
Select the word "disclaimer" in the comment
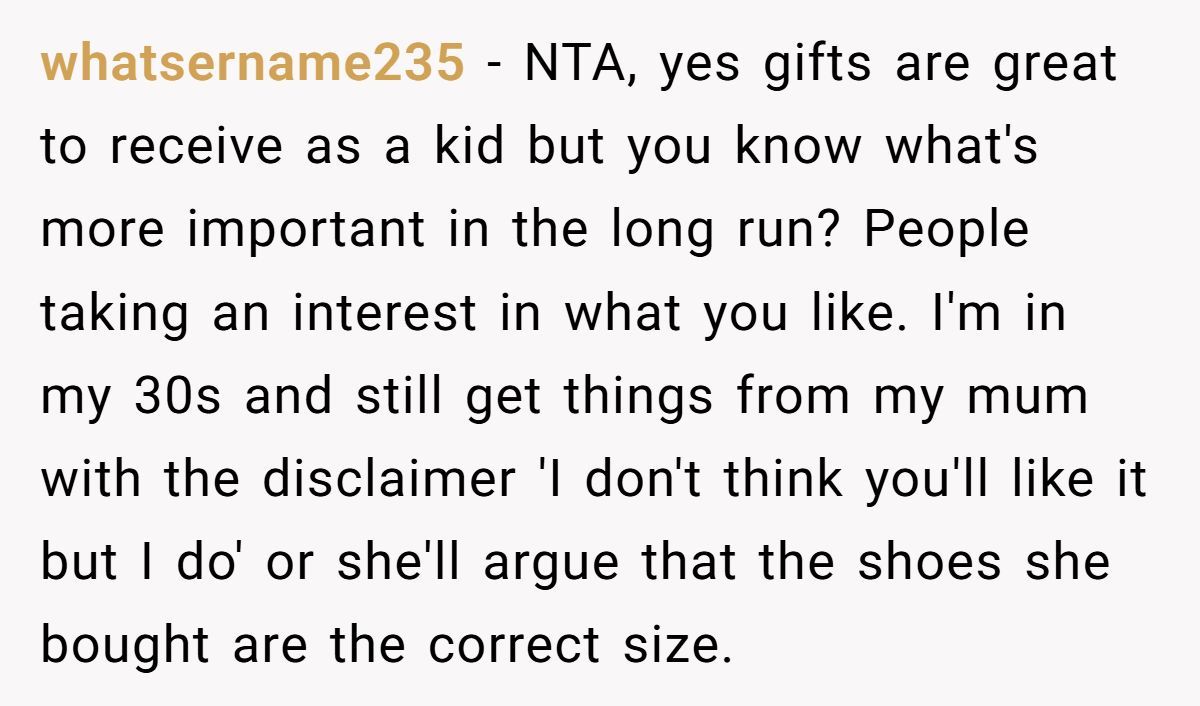coord(388,480)
